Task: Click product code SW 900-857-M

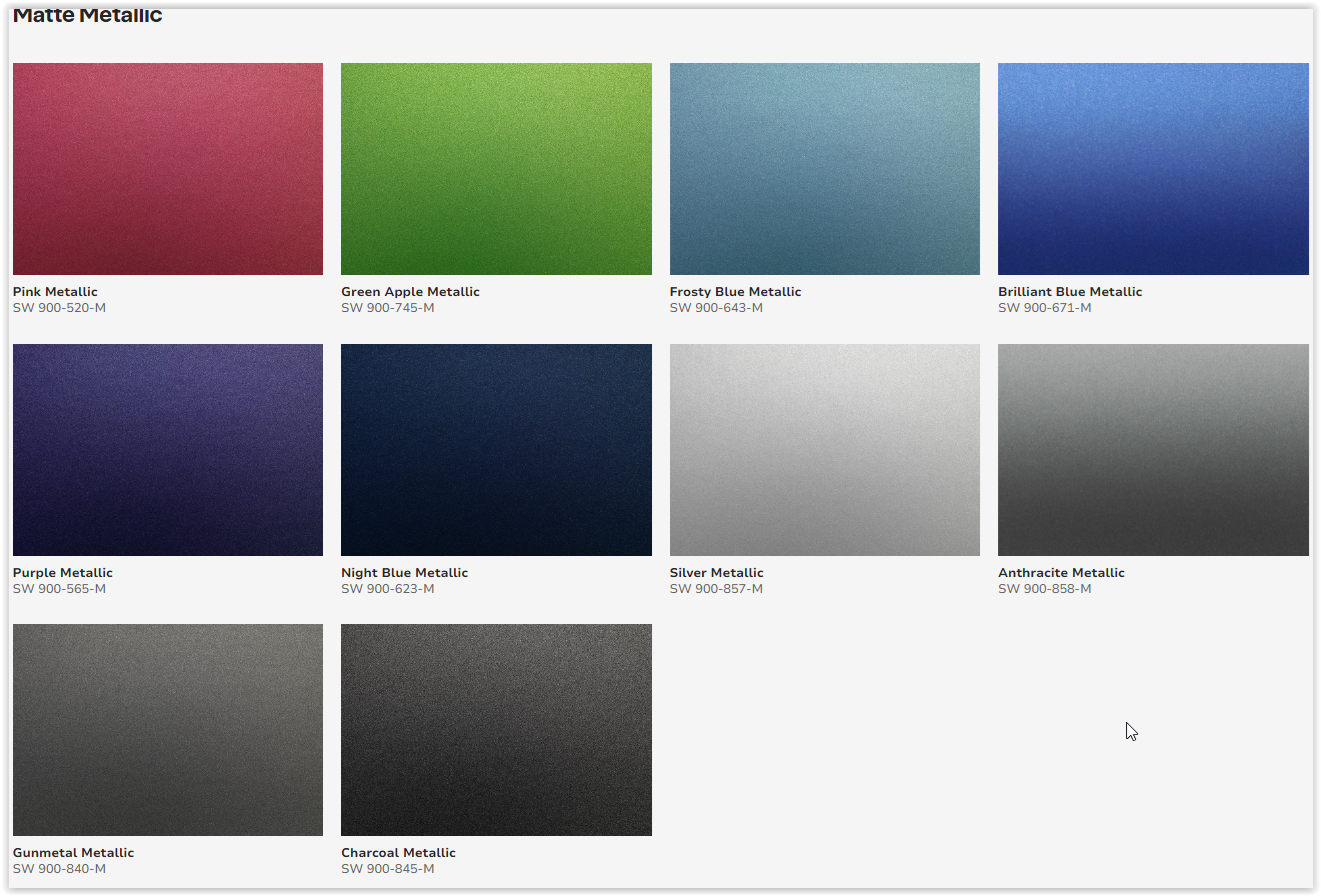Action: 716,589
